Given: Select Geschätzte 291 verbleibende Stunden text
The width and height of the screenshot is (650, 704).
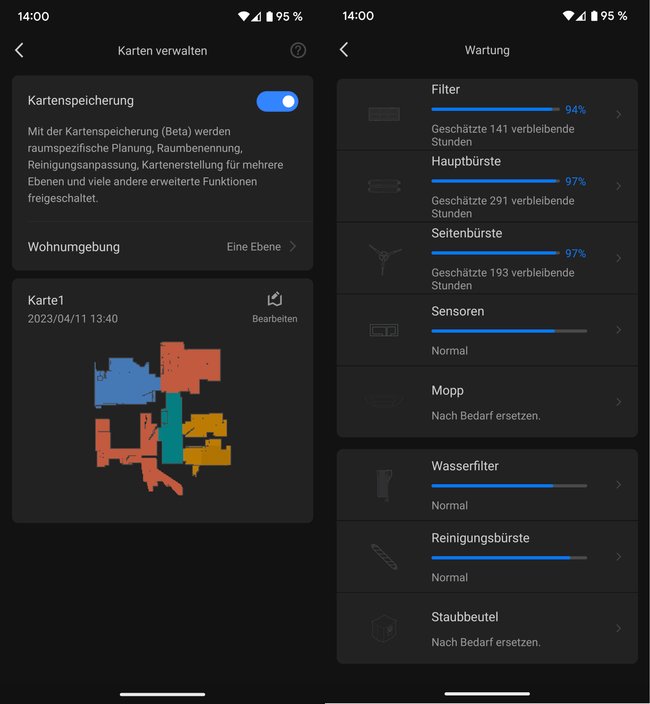Looking at the screenshot, I should tap(503, 207).
